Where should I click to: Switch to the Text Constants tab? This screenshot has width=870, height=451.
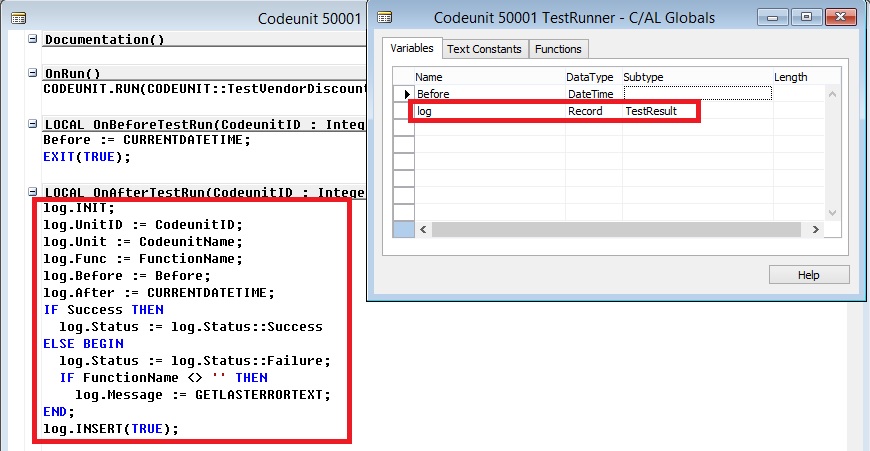tap(484, 49)
